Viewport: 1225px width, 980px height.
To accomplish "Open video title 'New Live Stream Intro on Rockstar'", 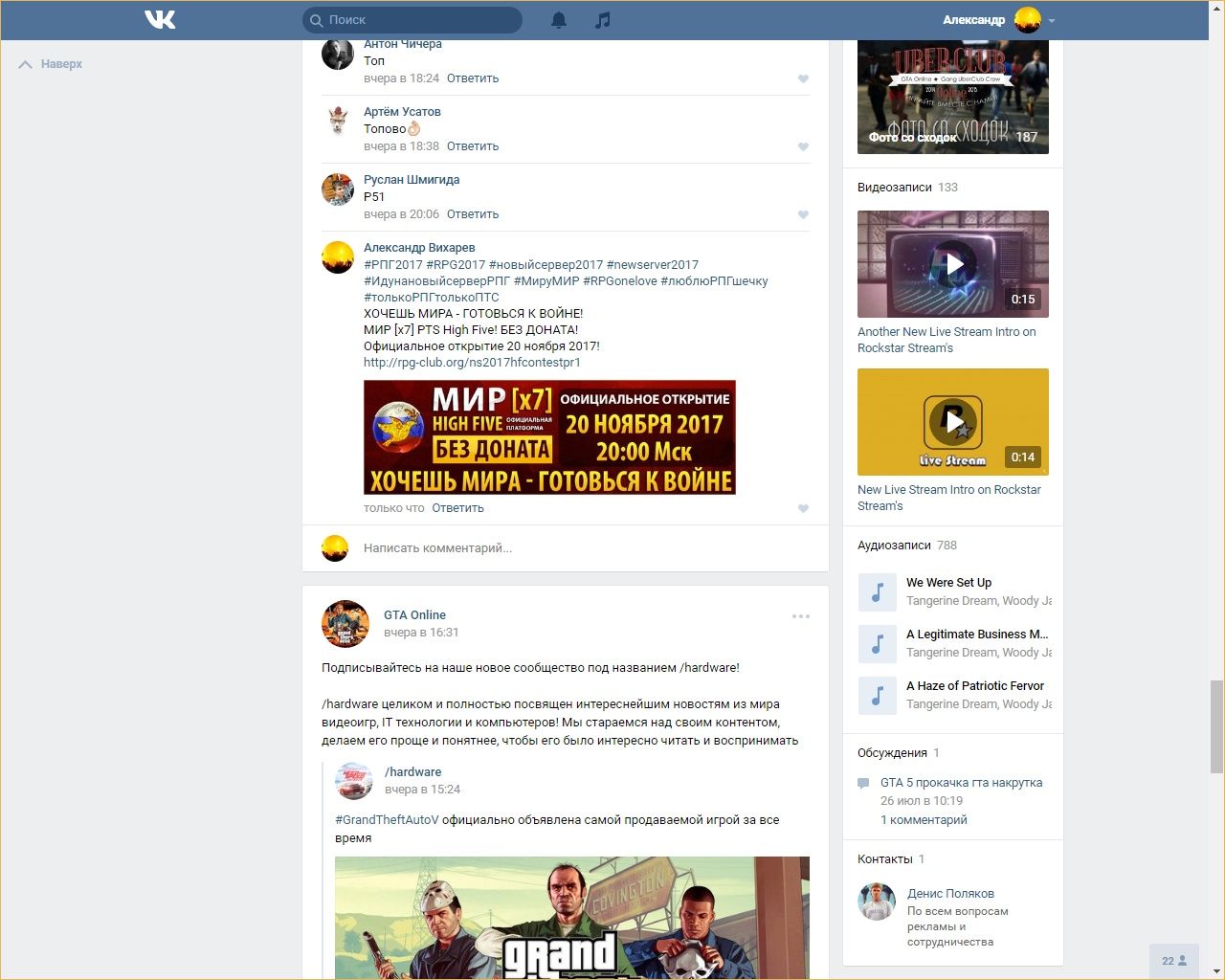I will pyautogui.click(x=949, y=498).
